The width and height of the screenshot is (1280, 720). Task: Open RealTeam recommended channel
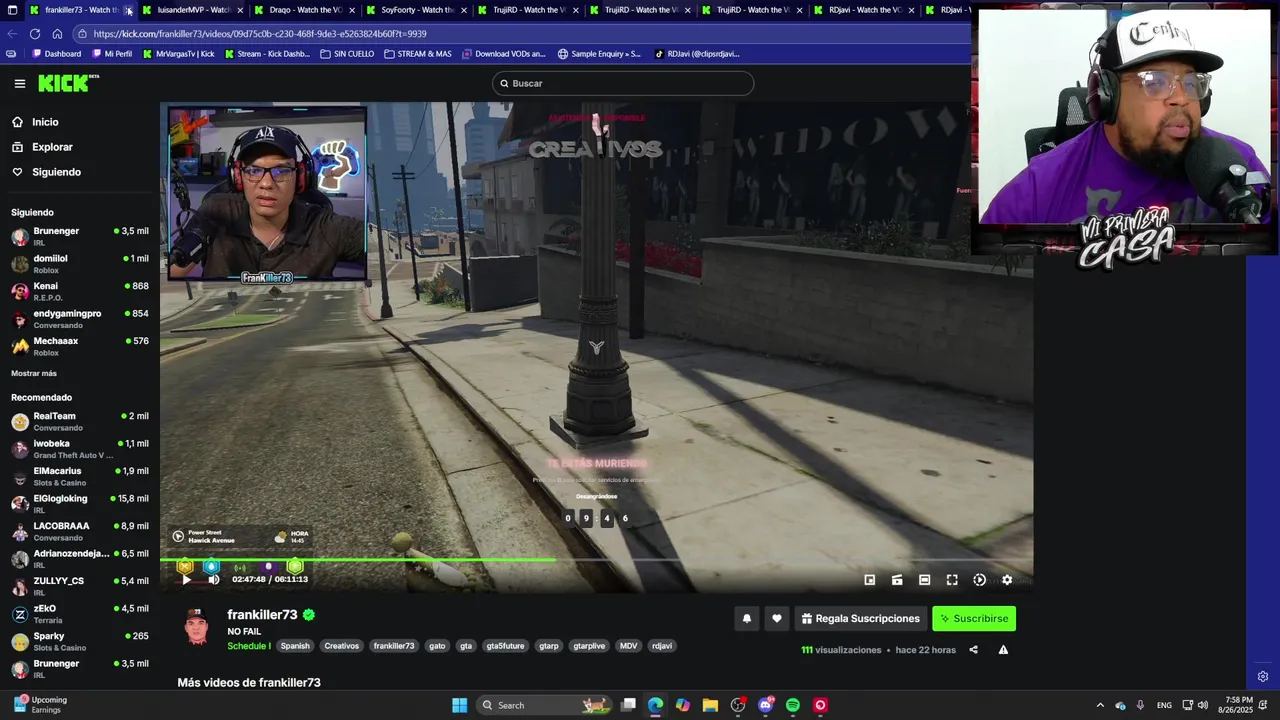[x=80, y=421]
